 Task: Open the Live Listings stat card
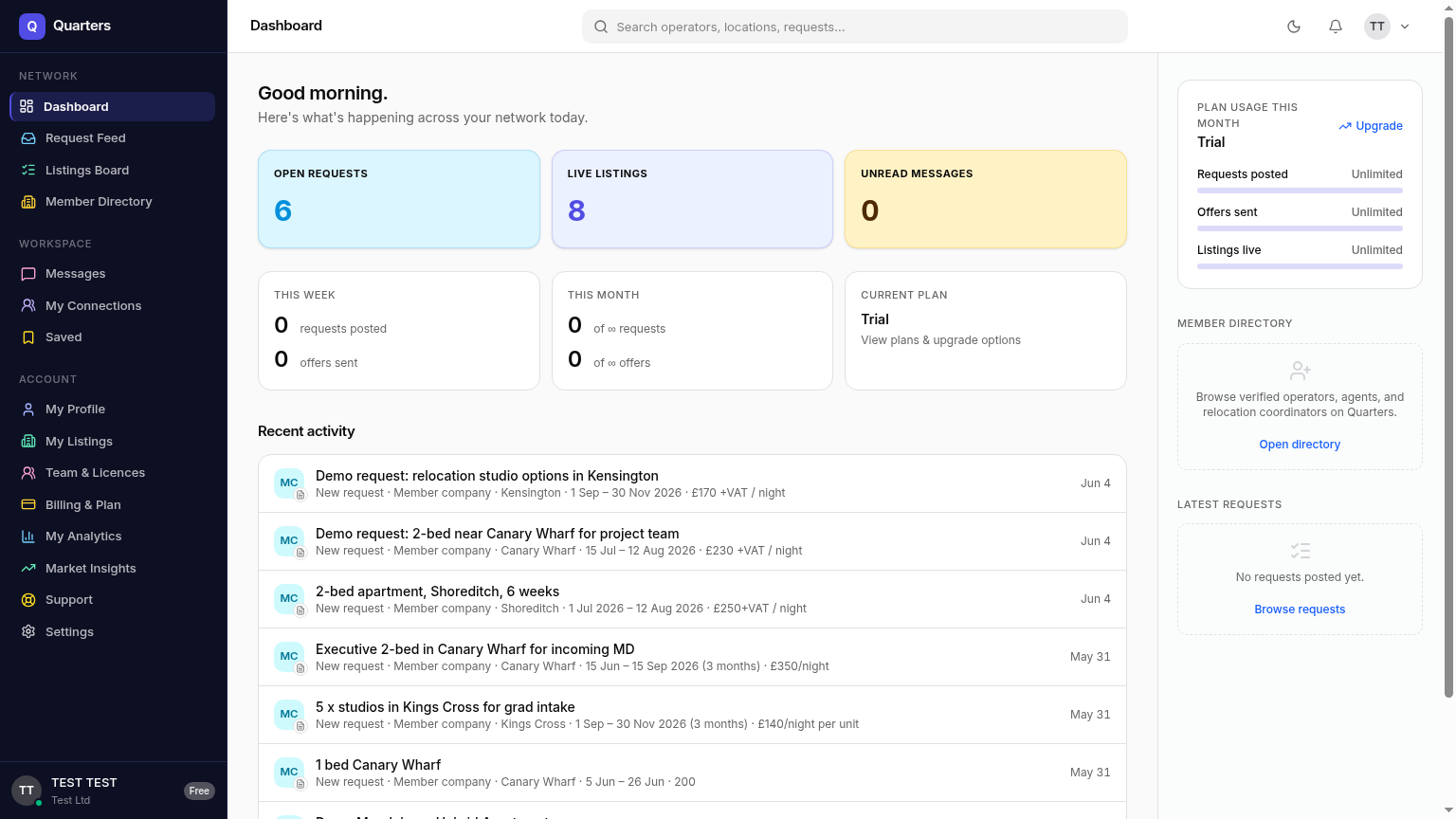point(692,199)
